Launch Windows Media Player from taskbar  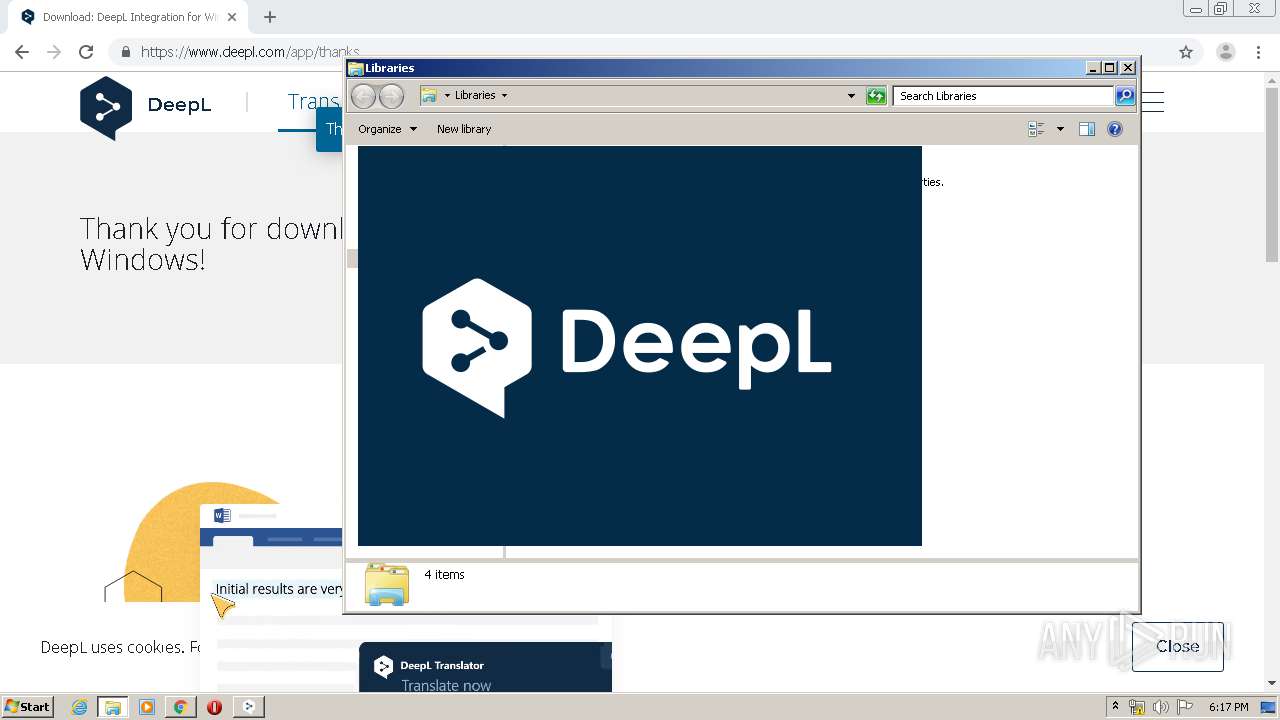point(146,707)
